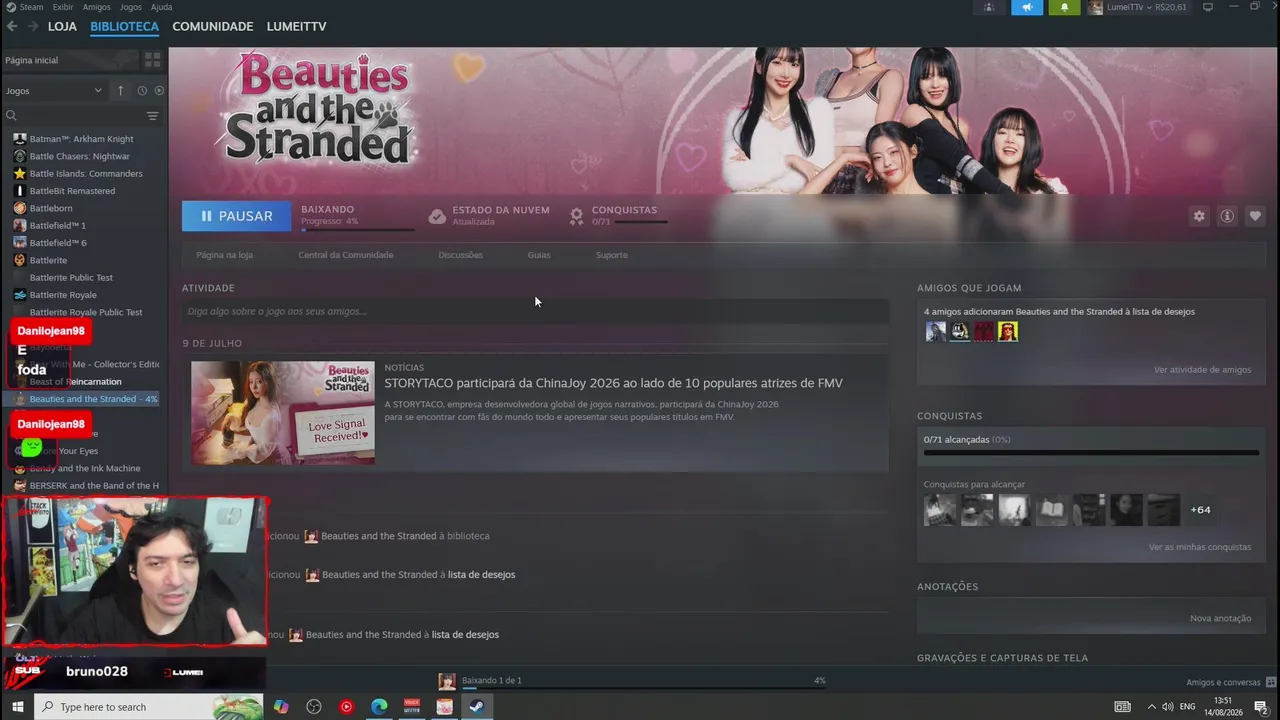Open the LUMEITTV profile tab
This screenshot has width=1280, height=720.
pyautogui.click(x=297, y=26)
